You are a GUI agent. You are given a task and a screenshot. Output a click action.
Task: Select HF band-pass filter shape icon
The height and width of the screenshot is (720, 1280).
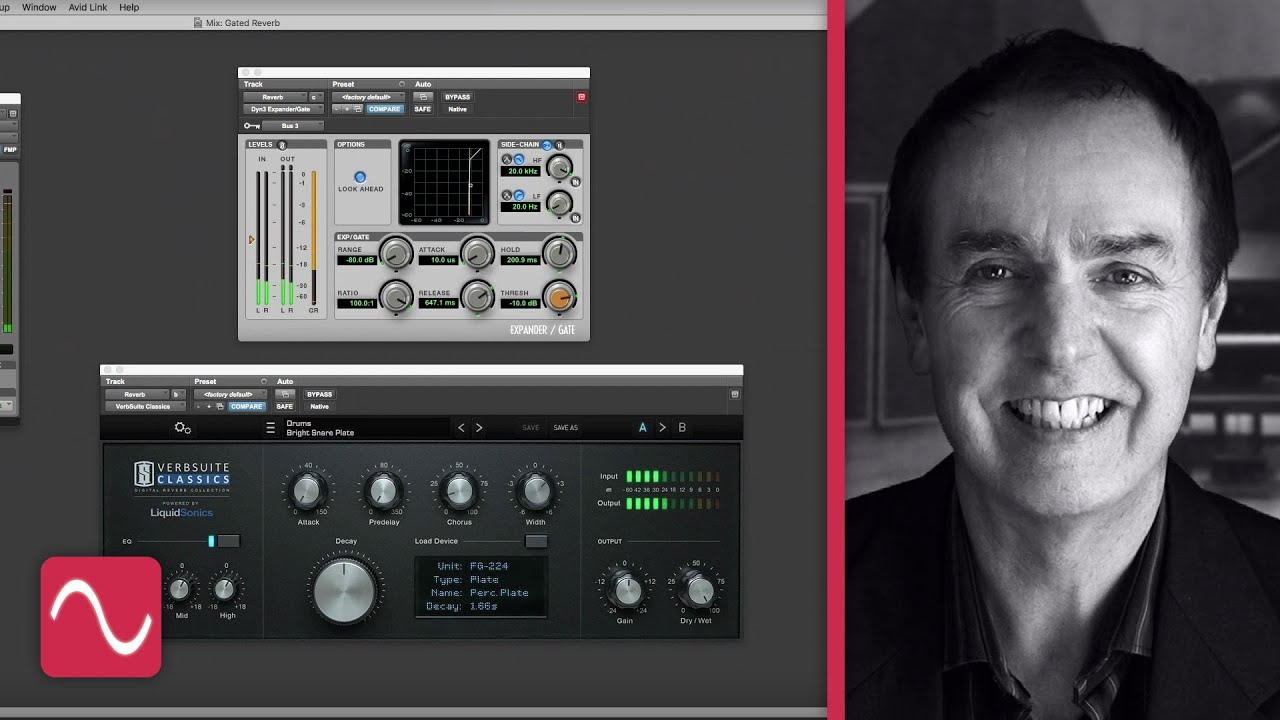507,159
